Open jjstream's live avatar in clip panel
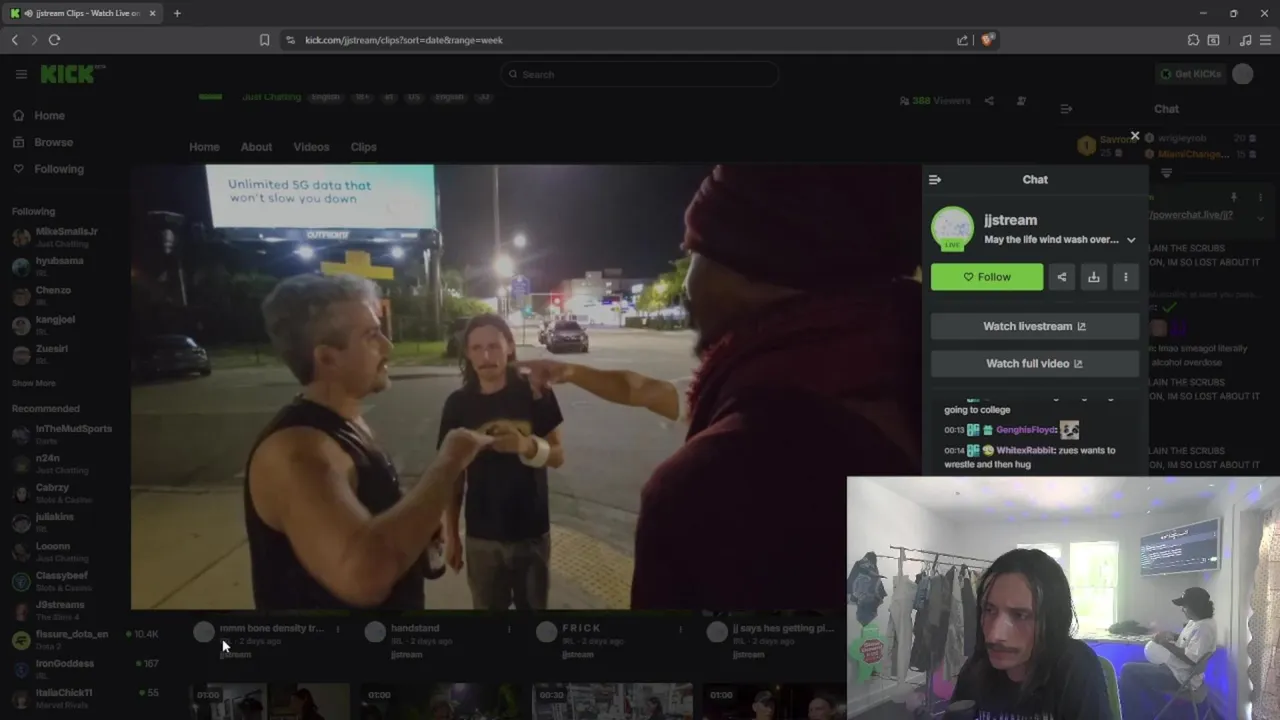Viewport: 1280px width, 720px height. point(952,229)
